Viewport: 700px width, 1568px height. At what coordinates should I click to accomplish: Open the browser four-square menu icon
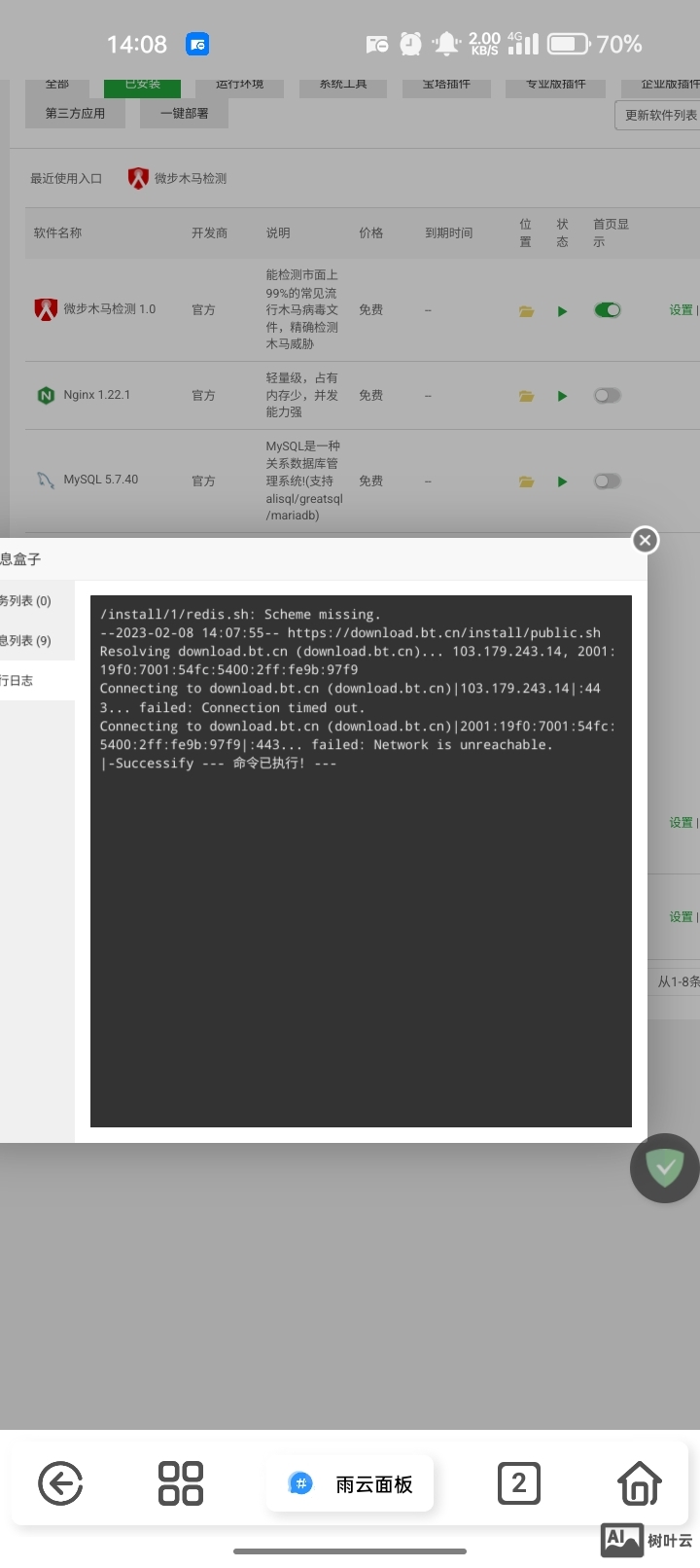pyautogui.click(x=181, y=1483)
